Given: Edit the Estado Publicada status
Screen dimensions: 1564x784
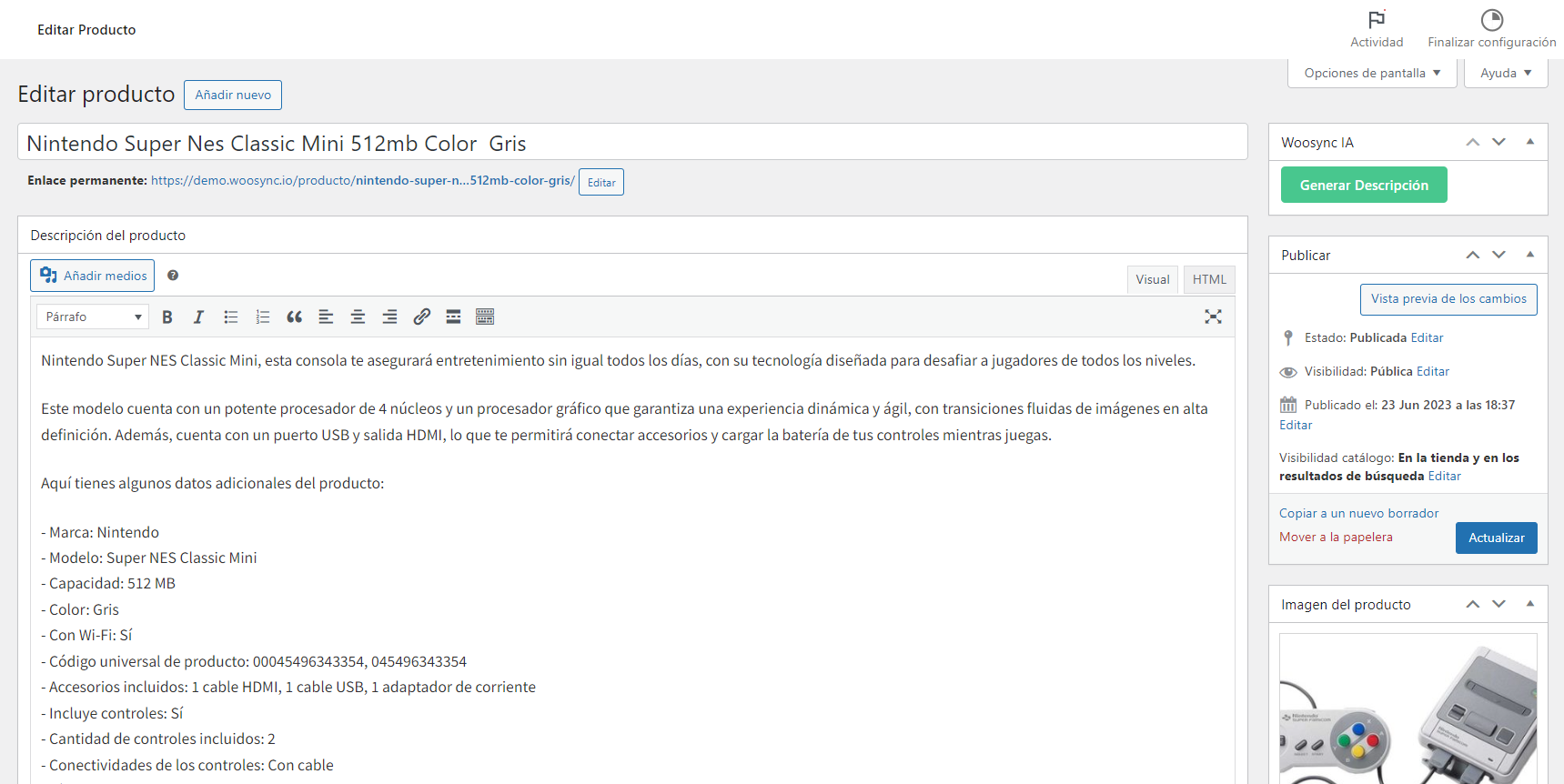Looking at the screenshot, I should pos(1427,337).
